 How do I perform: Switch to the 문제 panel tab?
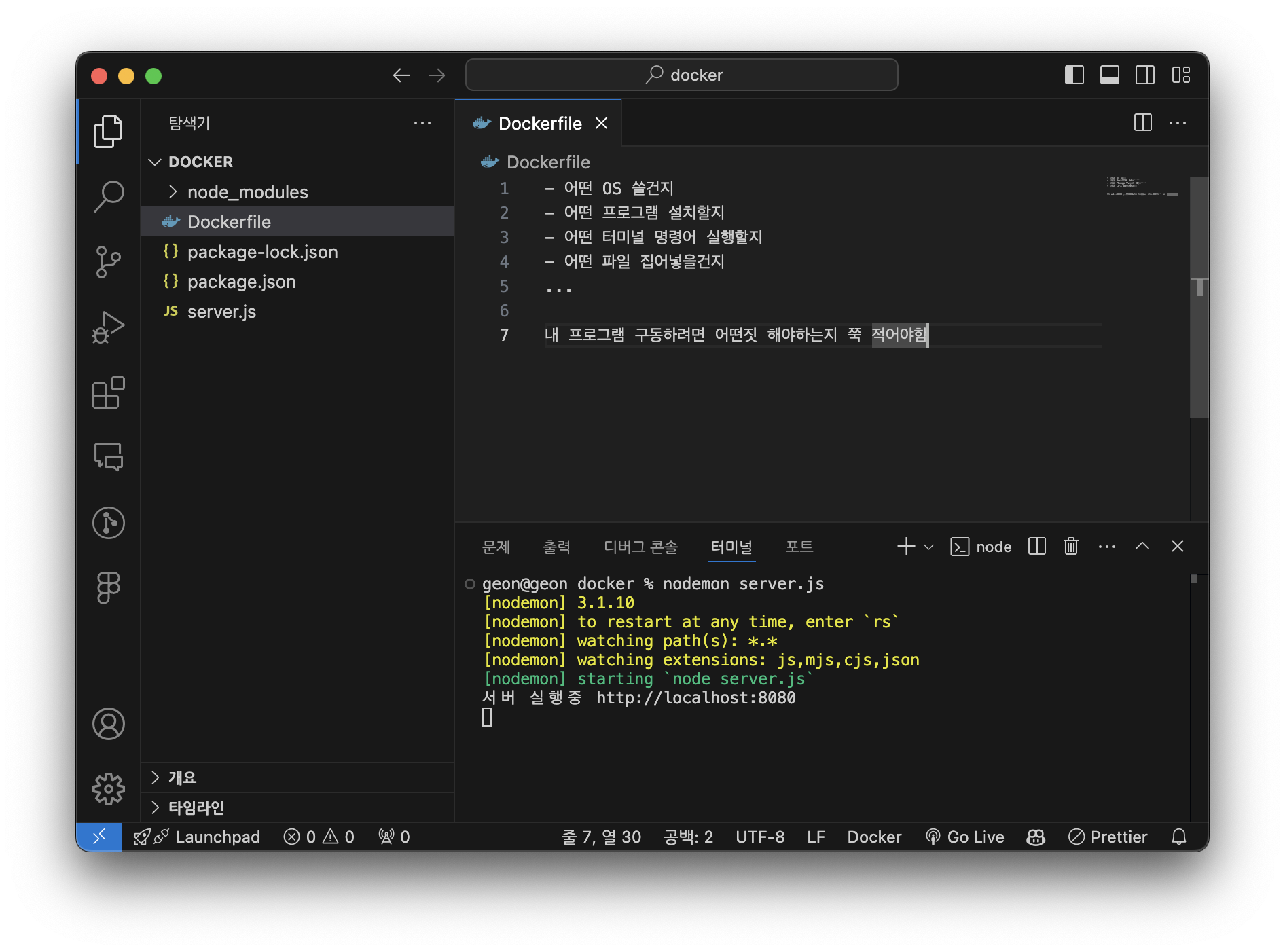(496, 547)
